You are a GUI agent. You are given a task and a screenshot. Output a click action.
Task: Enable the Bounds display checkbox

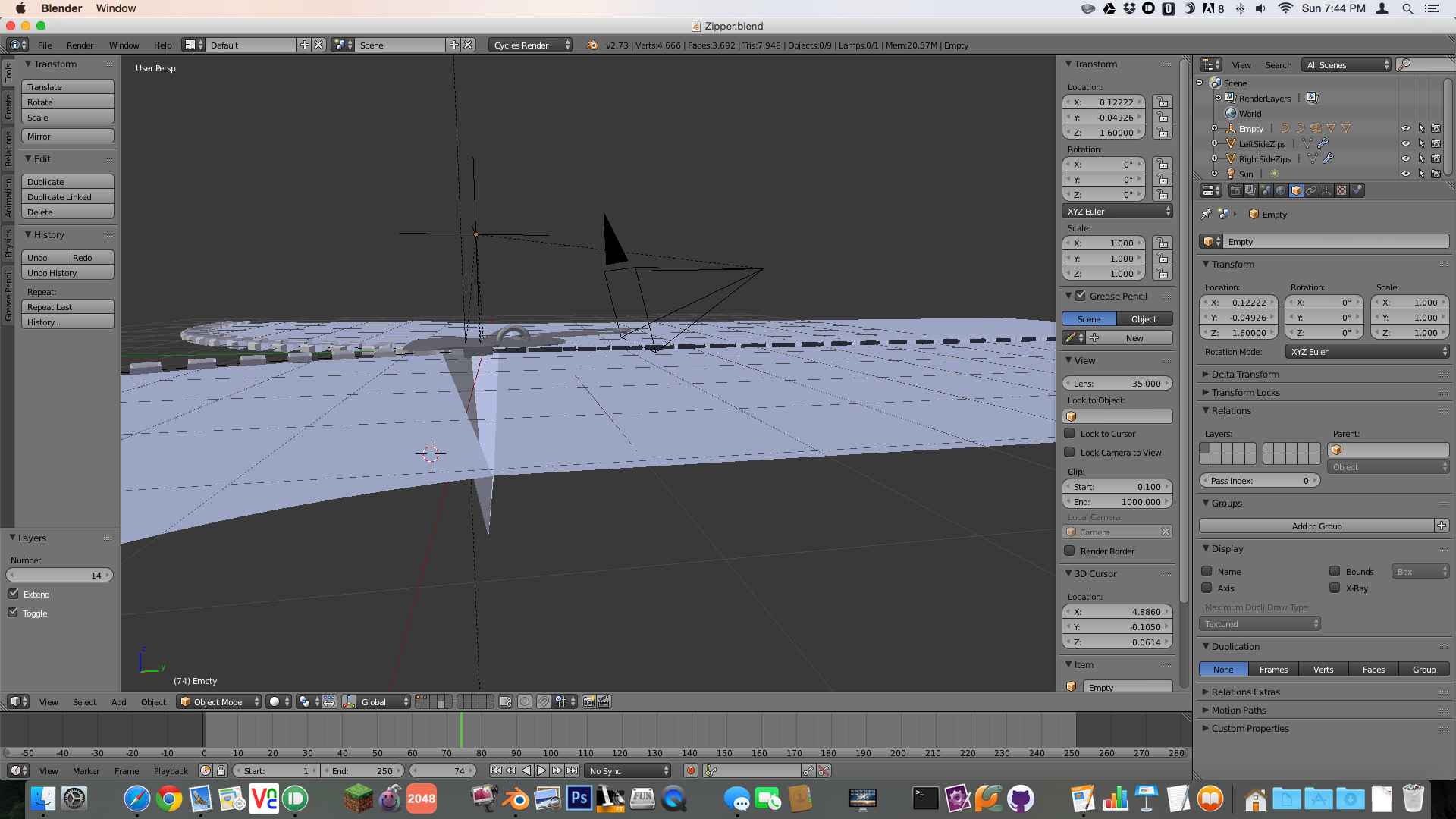click(1335, 572)
